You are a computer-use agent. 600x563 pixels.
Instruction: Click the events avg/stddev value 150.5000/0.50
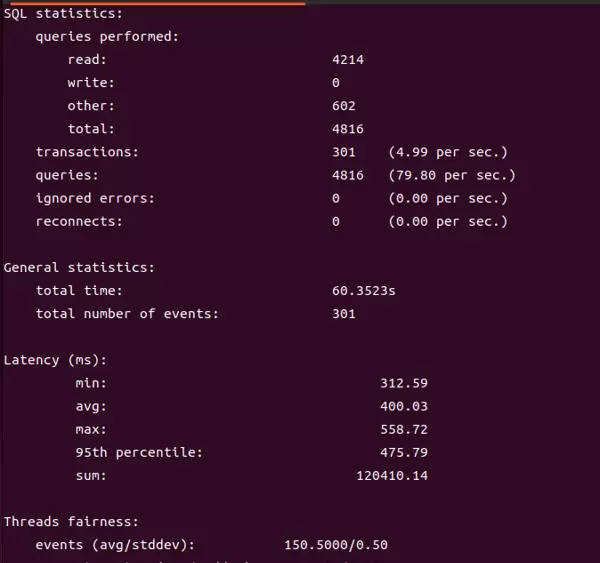point(336,545)
